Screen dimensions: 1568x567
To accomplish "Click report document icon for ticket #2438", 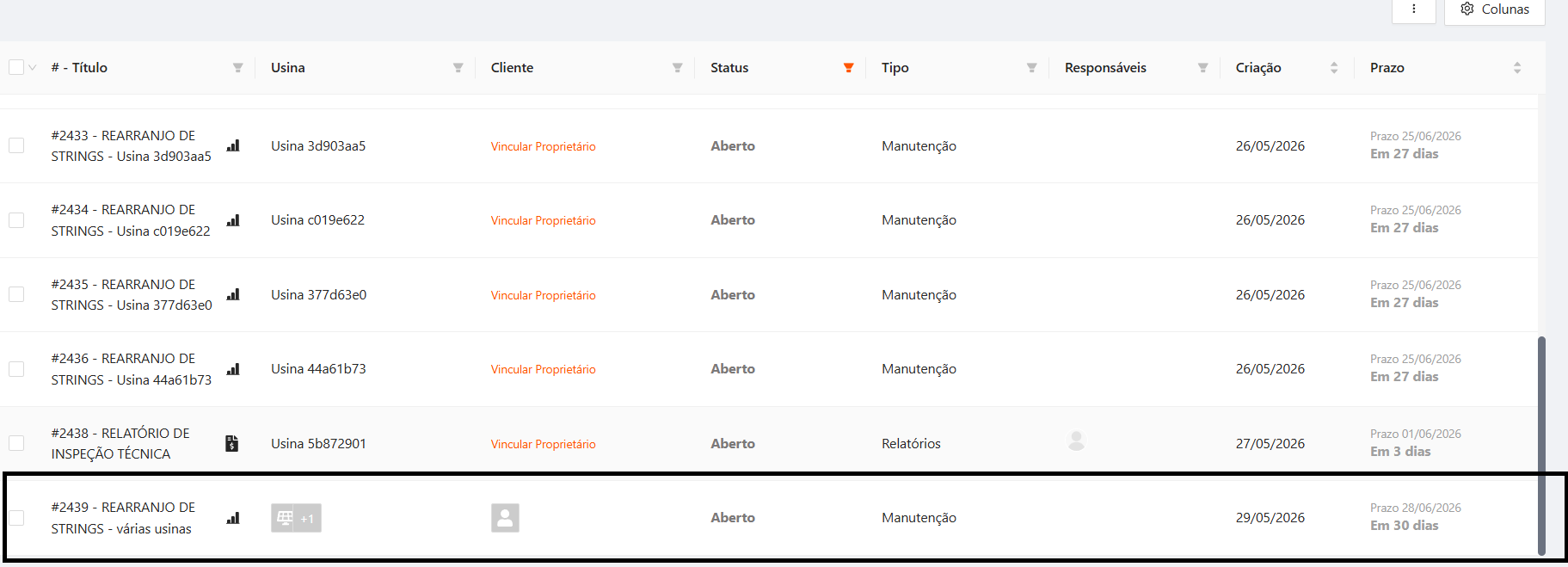I will pos(232,444).
